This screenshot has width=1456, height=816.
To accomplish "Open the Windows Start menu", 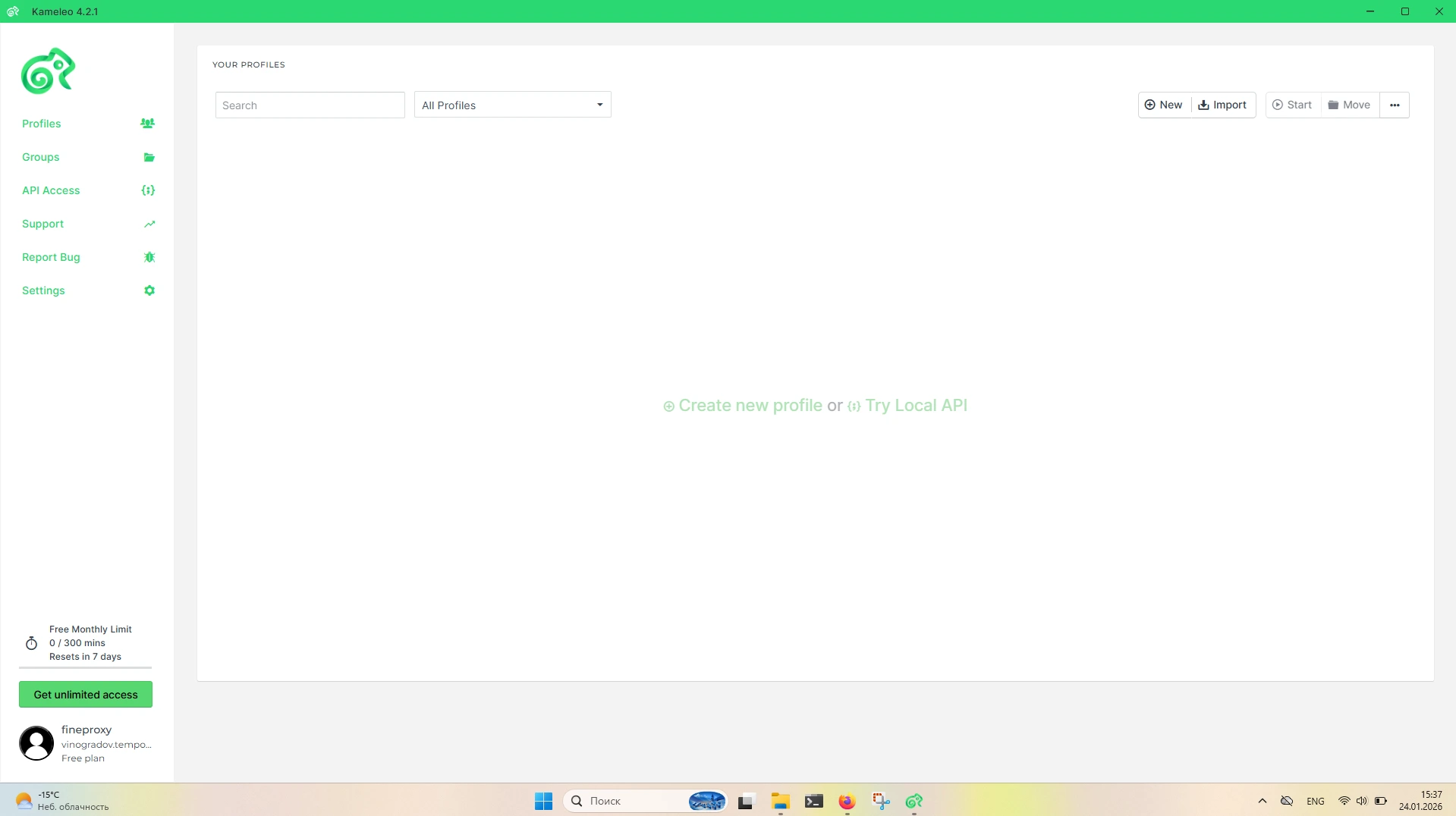I will click(543, 801).
